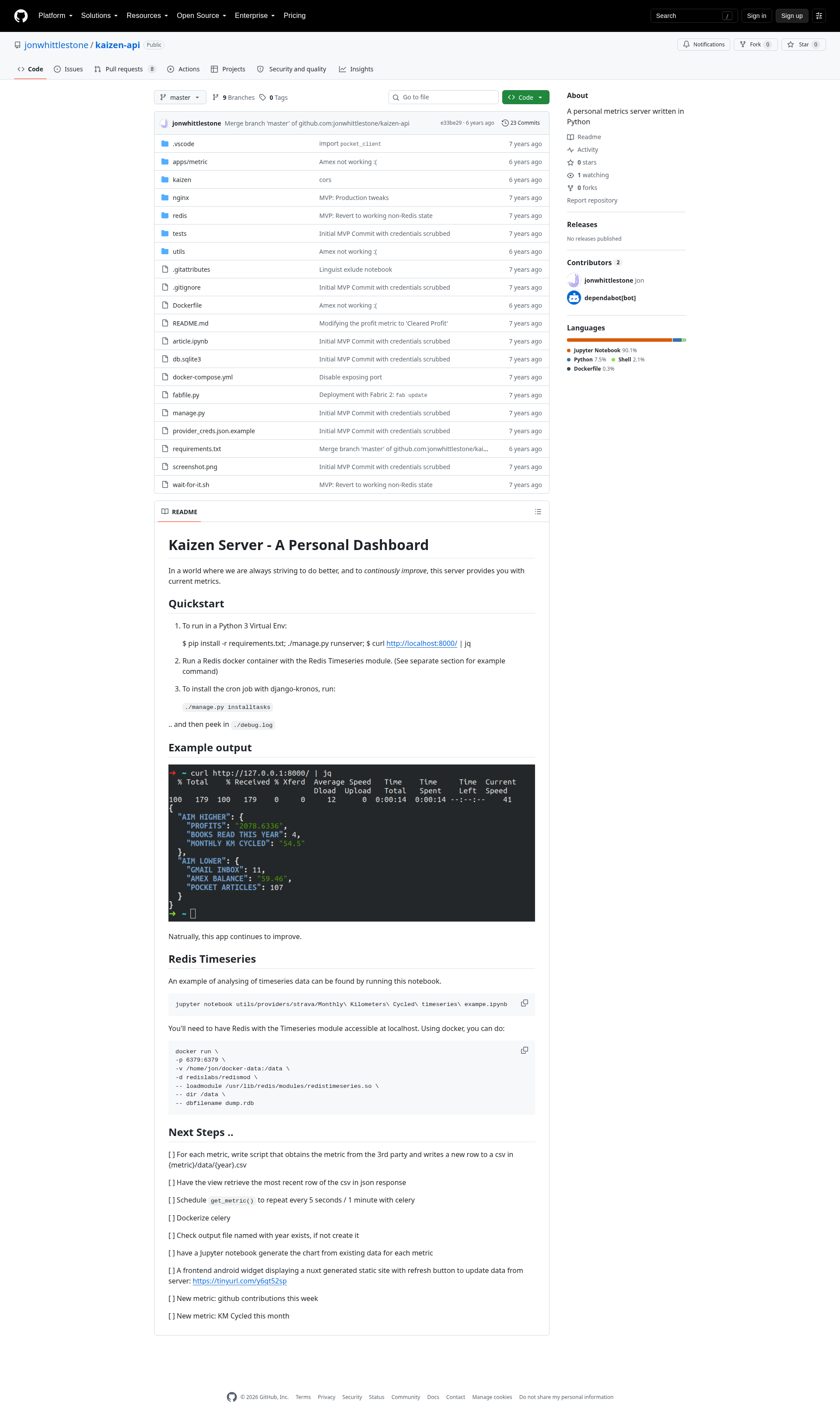Click Manage cookies in the footer
The height and width of the screenshot is (1420, 840).
point(492,1397)
